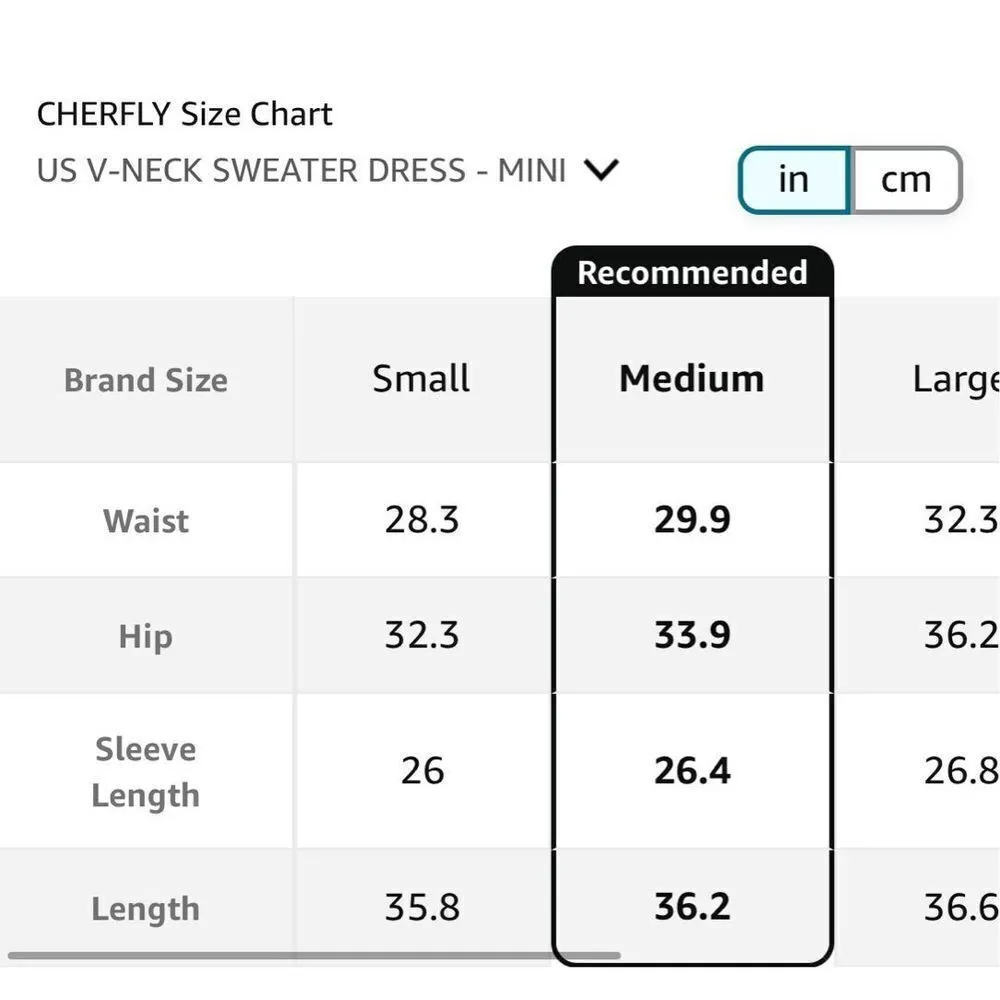1000x1000 pixels.
Task: Select the recommended length value 36.2
Action: pyautogui.click(x=691, y=907)
